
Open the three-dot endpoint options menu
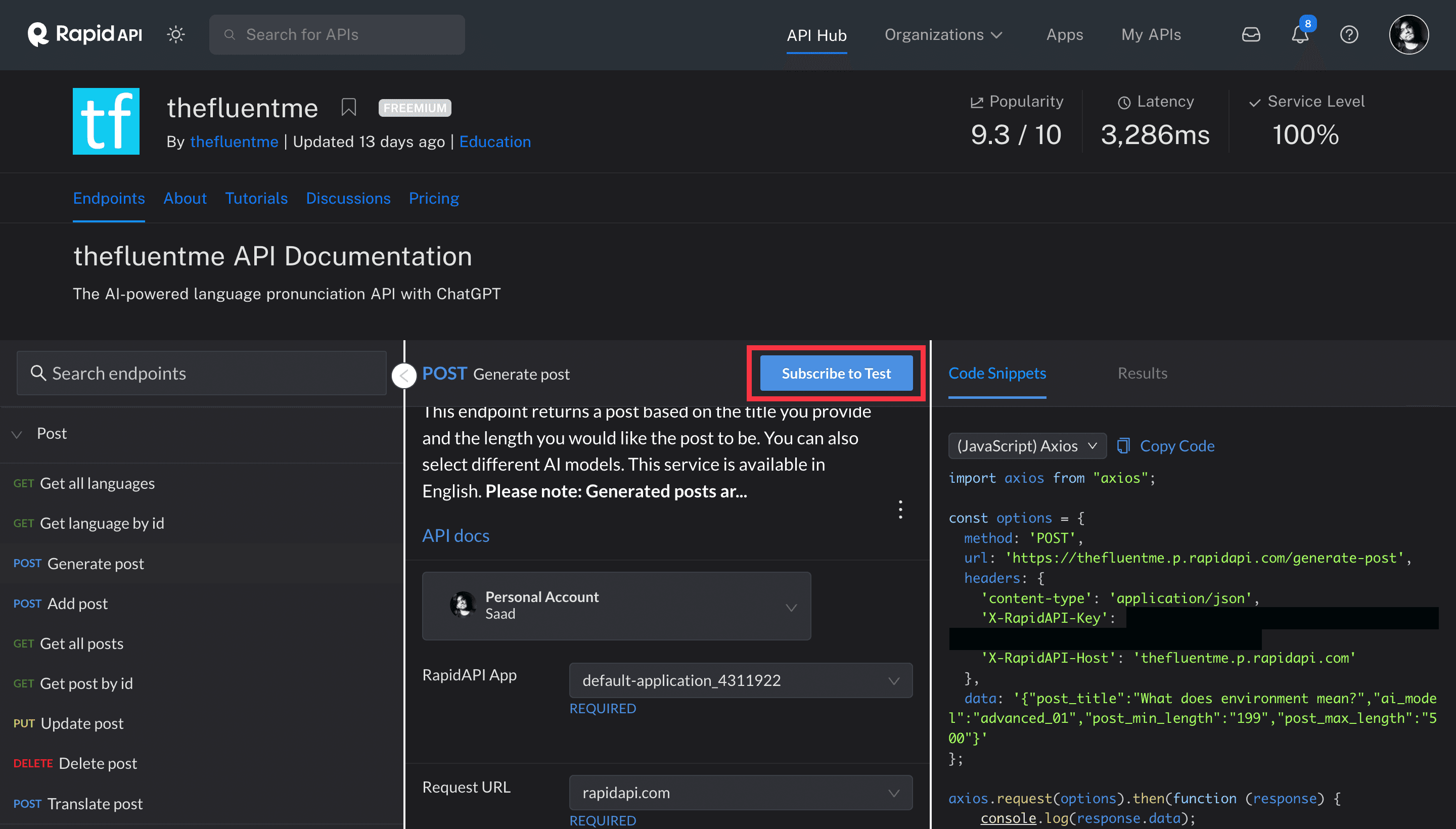pos(900,509)
